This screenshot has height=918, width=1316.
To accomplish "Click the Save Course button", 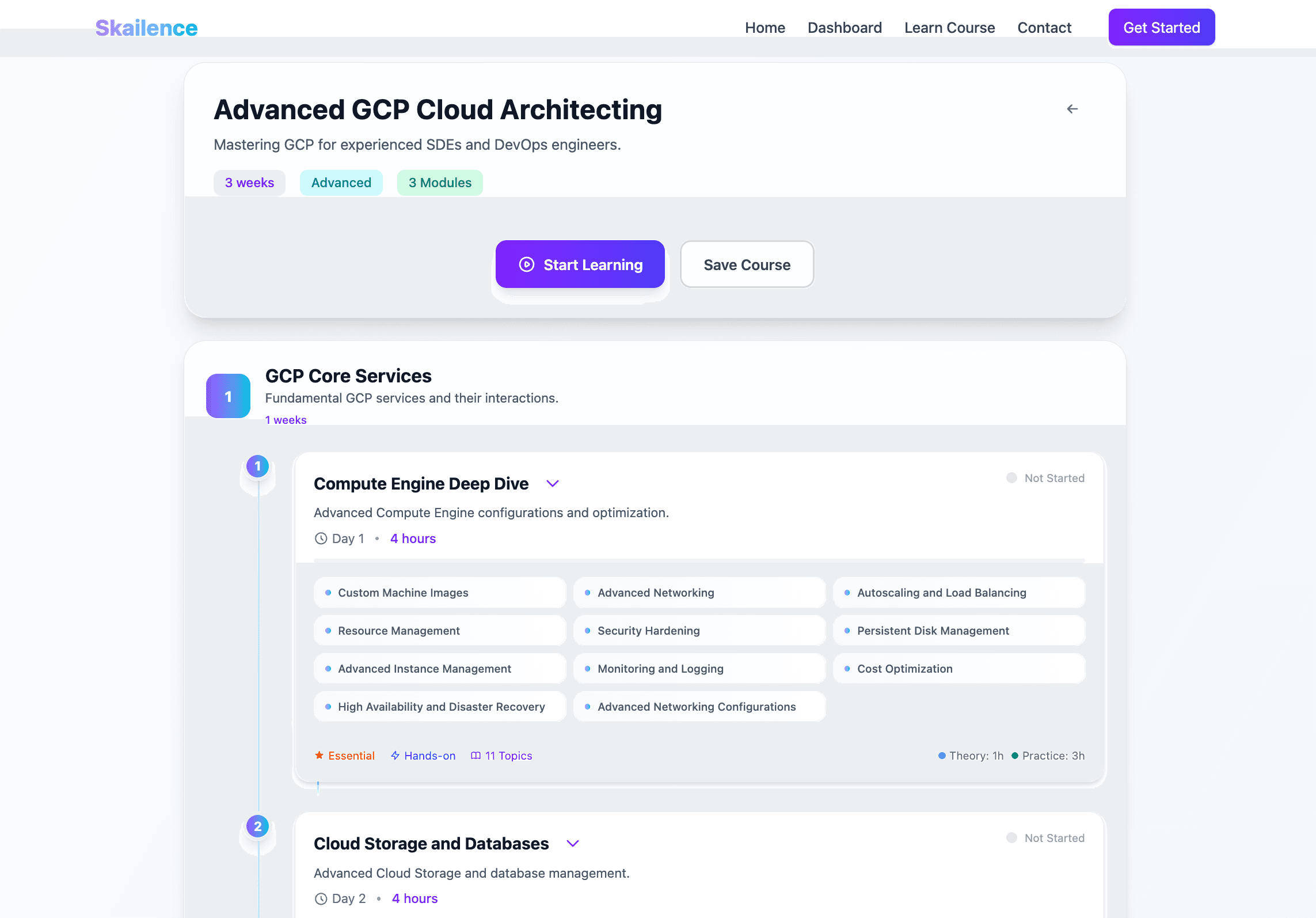I will click(747, 264).
